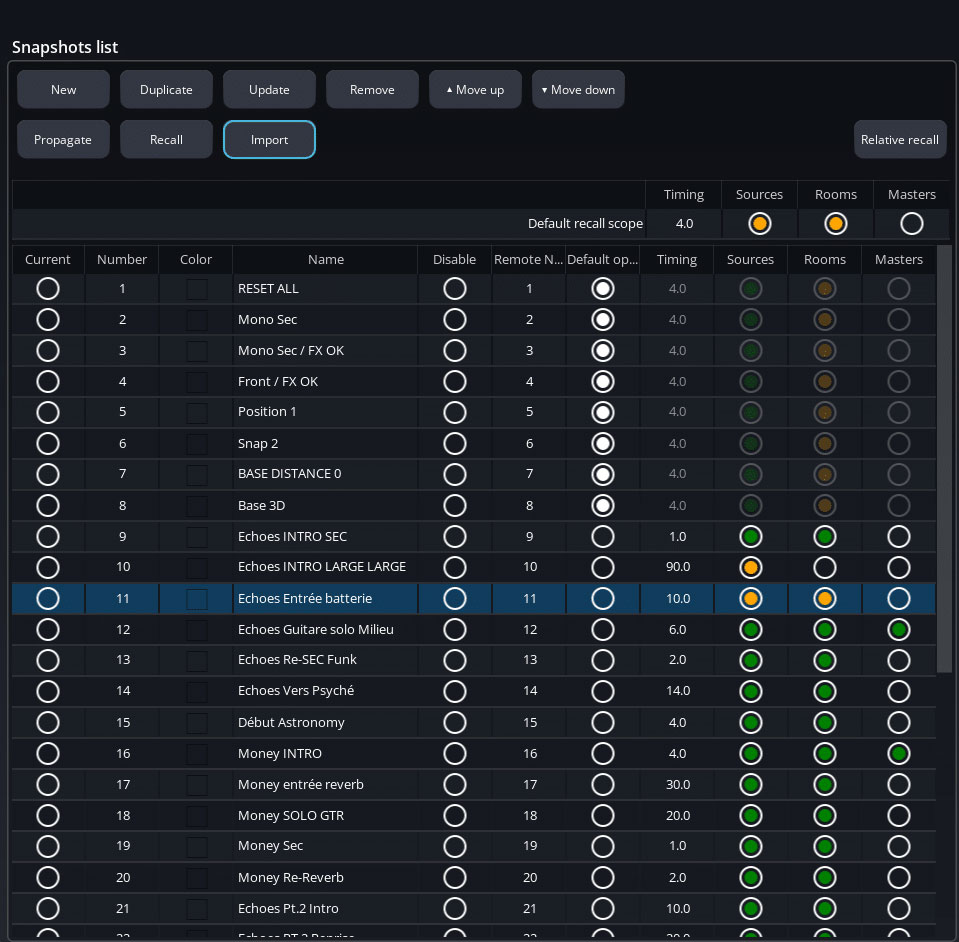Set RESET ALL as current snapshot
The image size is (959, 942).
click(47, 289)
